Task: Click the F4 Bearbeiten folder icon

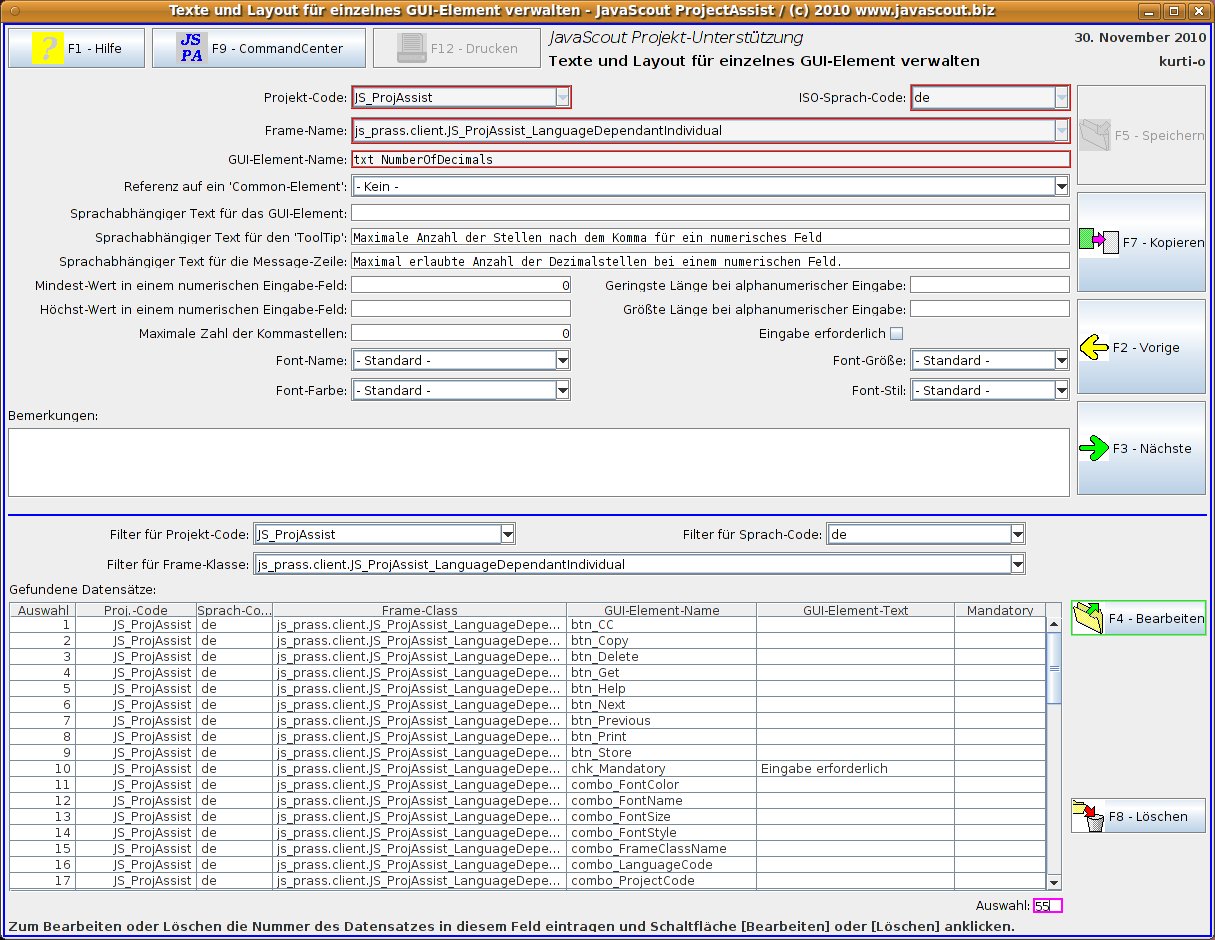Action: click(x=1089, y=619)
